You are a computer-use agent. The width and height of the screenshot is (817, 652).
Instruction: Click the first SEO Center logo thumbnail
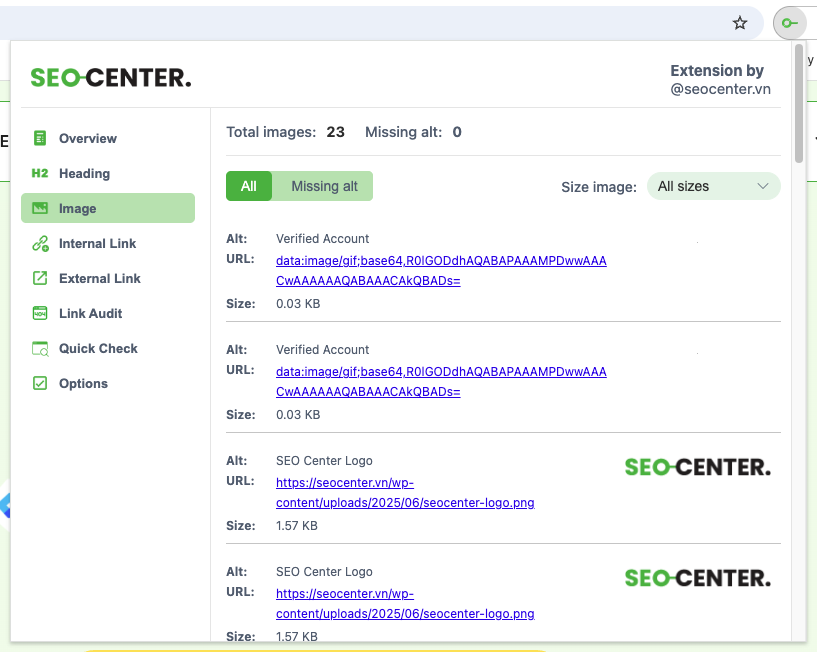tap(697, 467)
